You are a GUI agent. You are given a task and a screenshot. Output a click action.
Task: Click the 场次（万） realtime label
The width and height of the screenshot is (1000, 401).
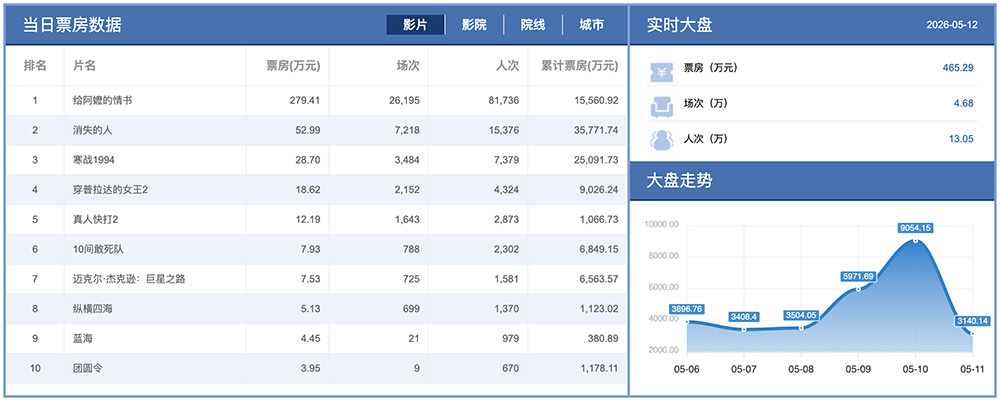tap(705, 103)
